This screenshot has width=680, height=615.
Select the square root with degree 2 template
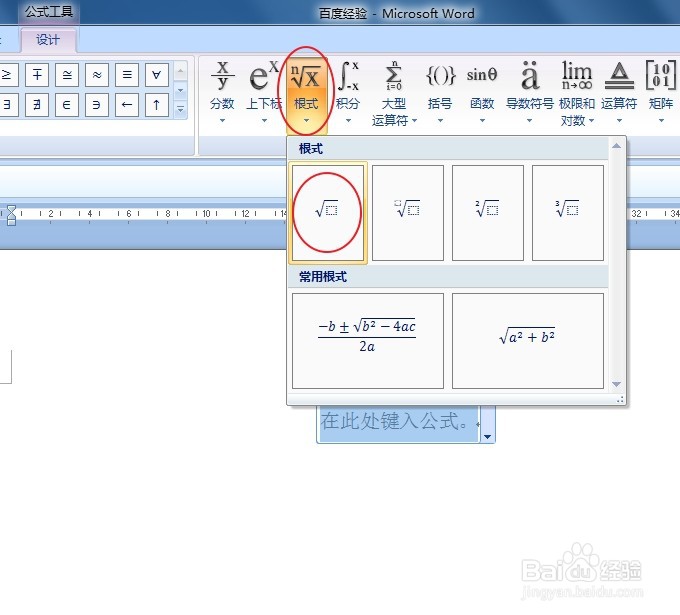click(x=487, y=213)
